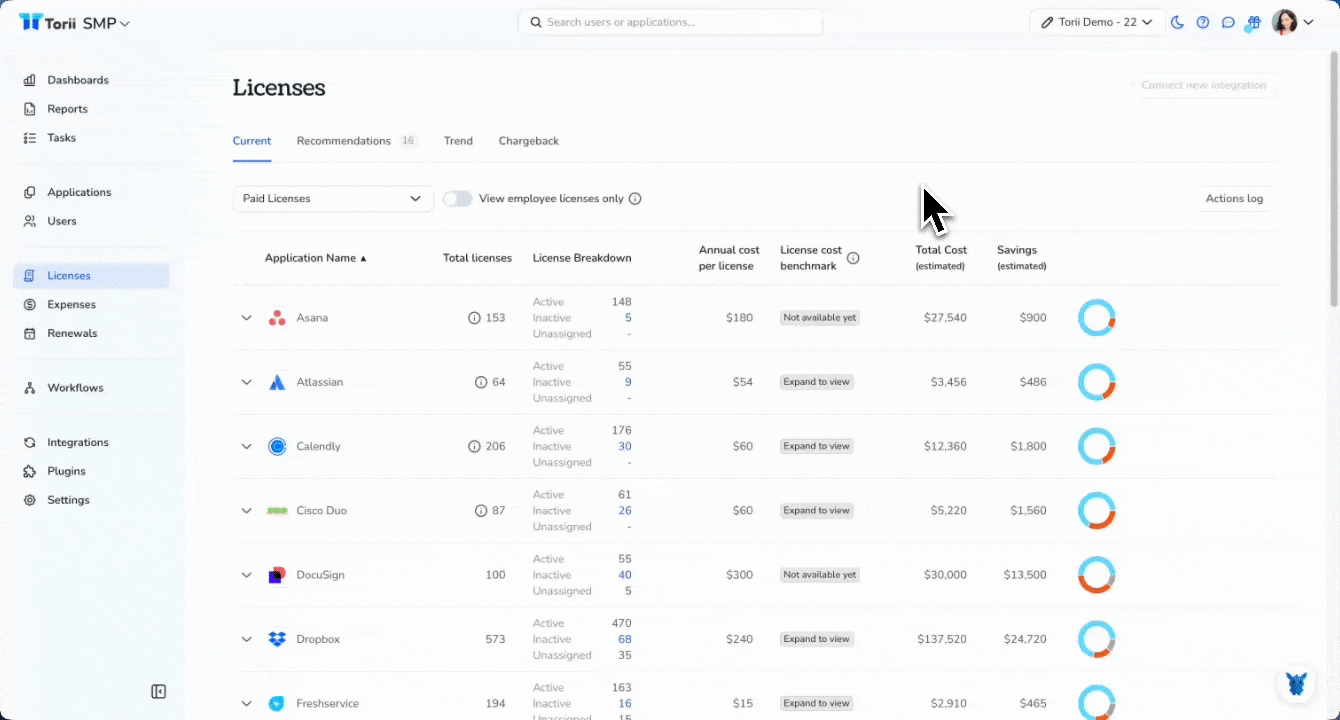Click the DocuSign donut usage chart

coord(1096,575)
